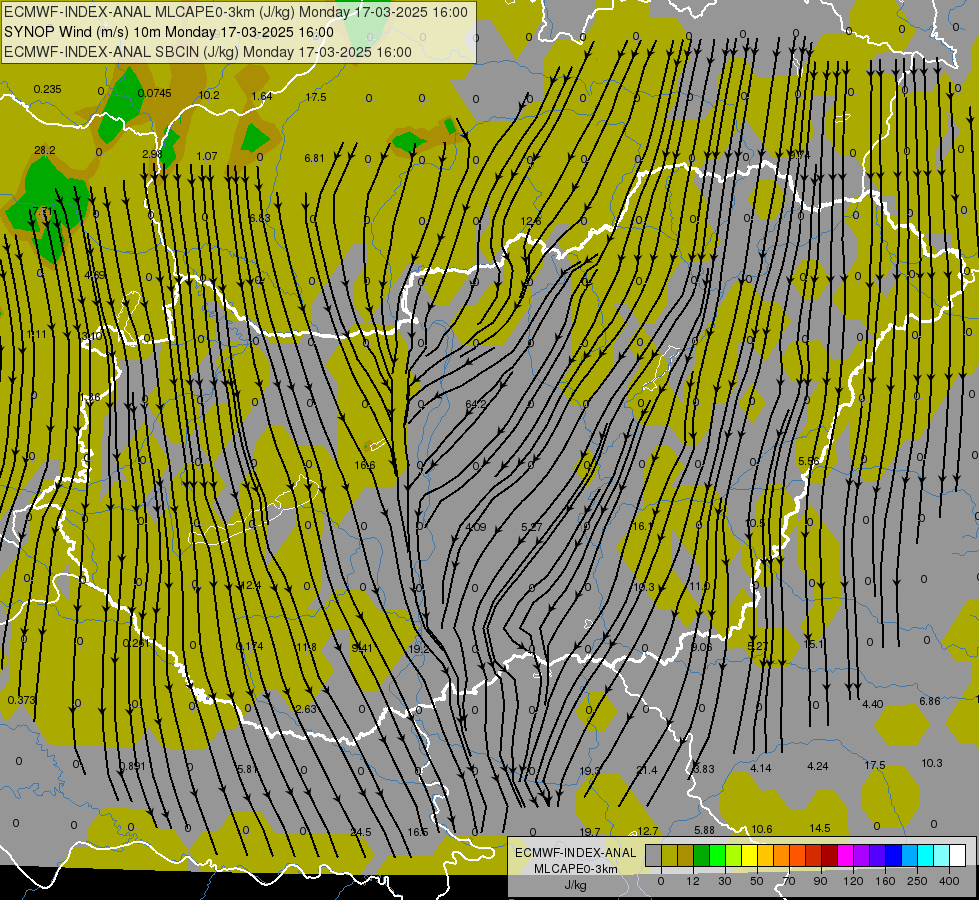This screenshot has width=979, height=900.
Task: Click the map value 6.81
Action: click(x=314, y=158)
